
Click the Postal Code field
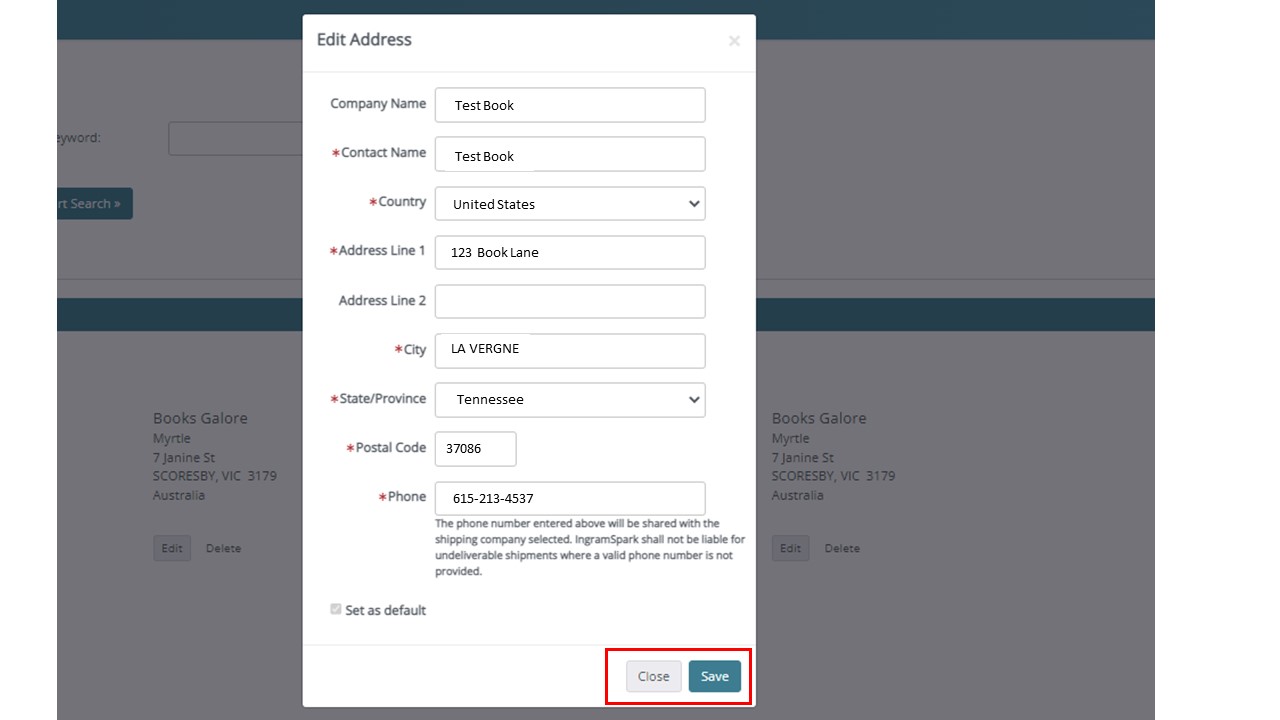tap(476, 448)
